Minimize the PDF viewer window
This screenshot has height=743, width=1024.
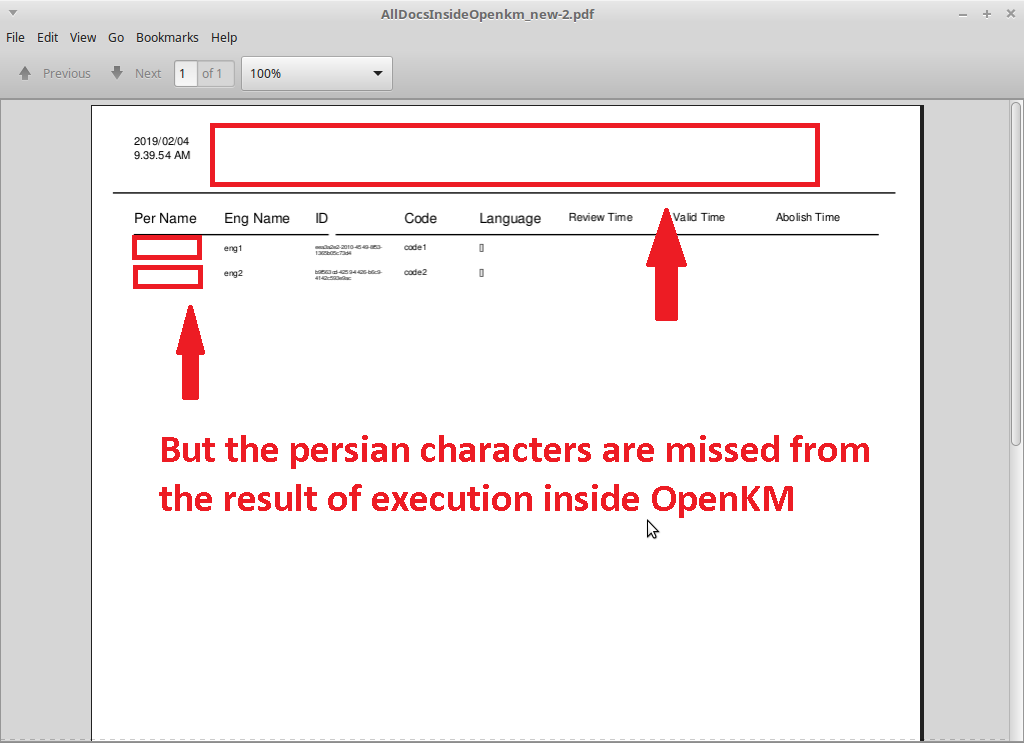tap(963, 14)
